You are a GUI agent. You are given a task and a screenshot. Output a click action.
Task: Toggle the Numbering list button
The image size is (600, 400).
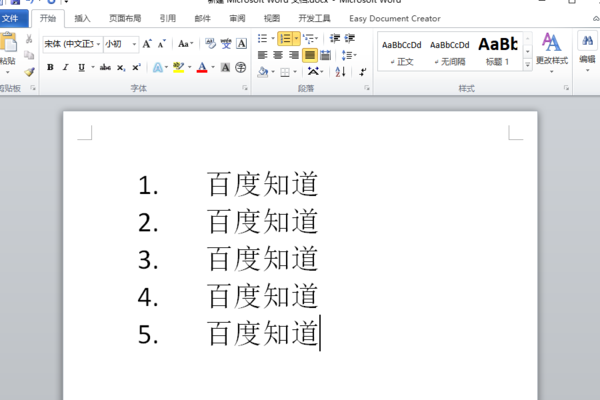285,38
